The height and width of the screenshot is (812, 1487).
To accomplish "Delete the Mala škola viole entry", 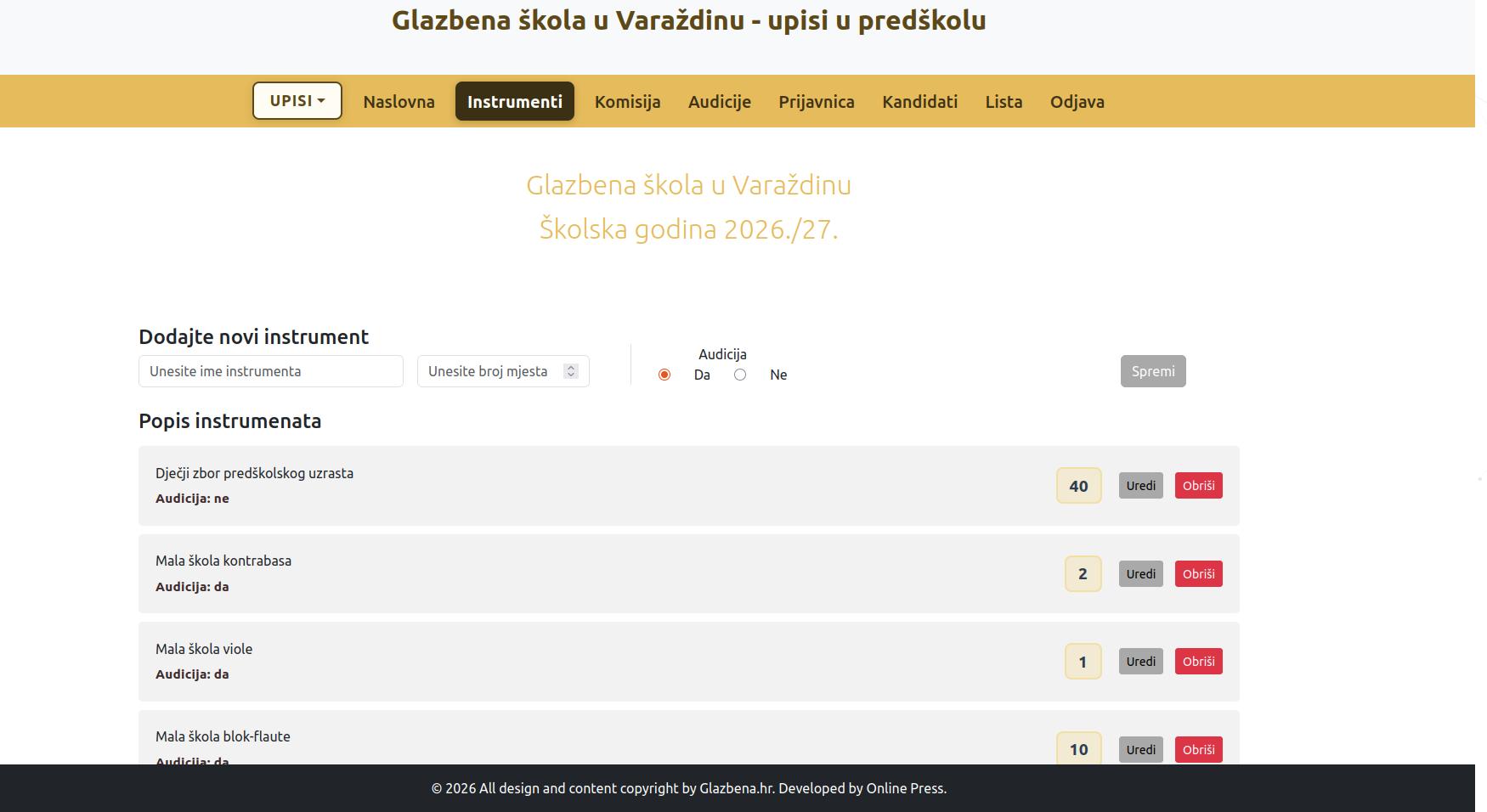I will point(1199,662).
